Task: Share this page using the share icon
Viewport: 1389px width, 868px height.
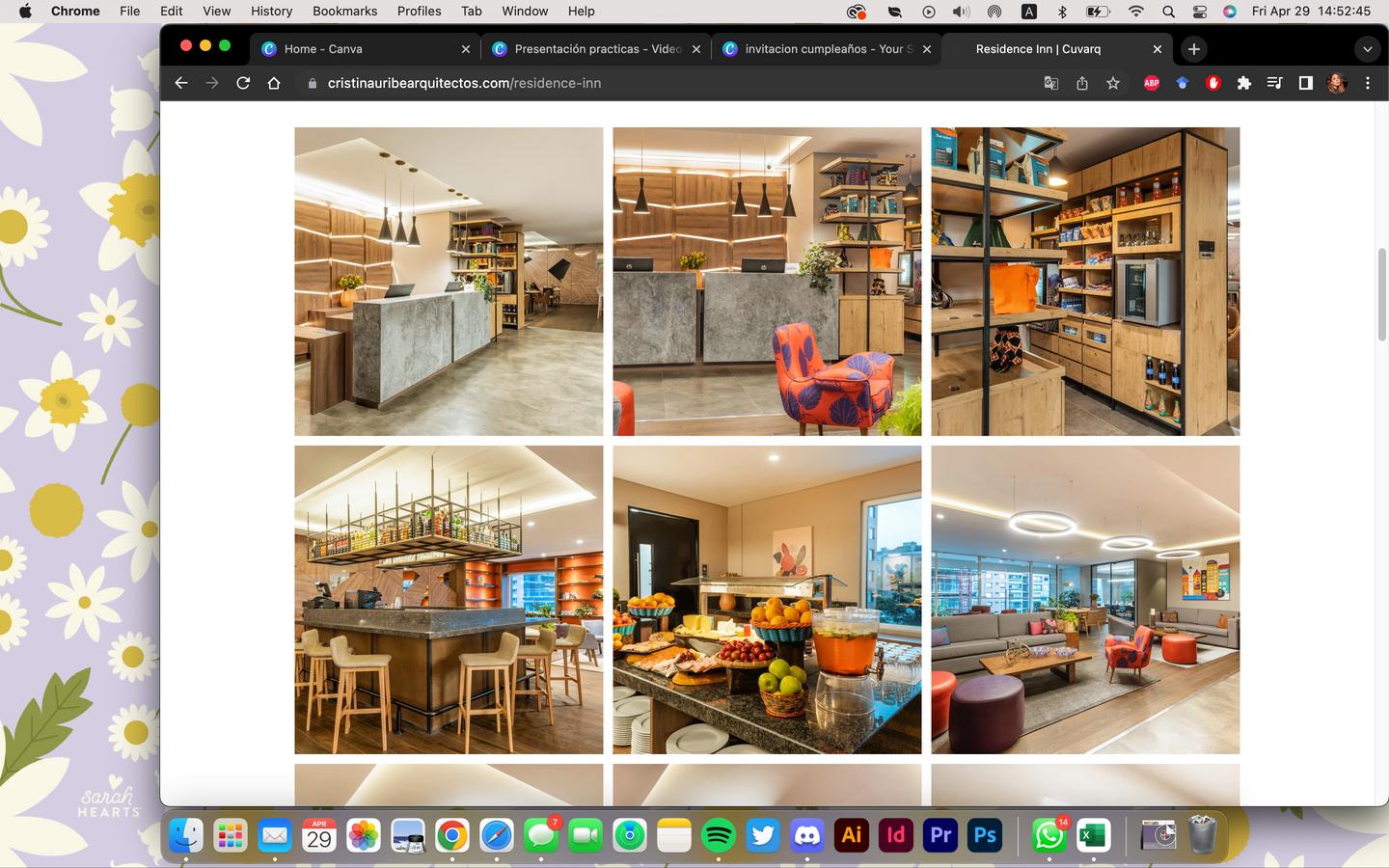Action: click(x=1082, y=83)
